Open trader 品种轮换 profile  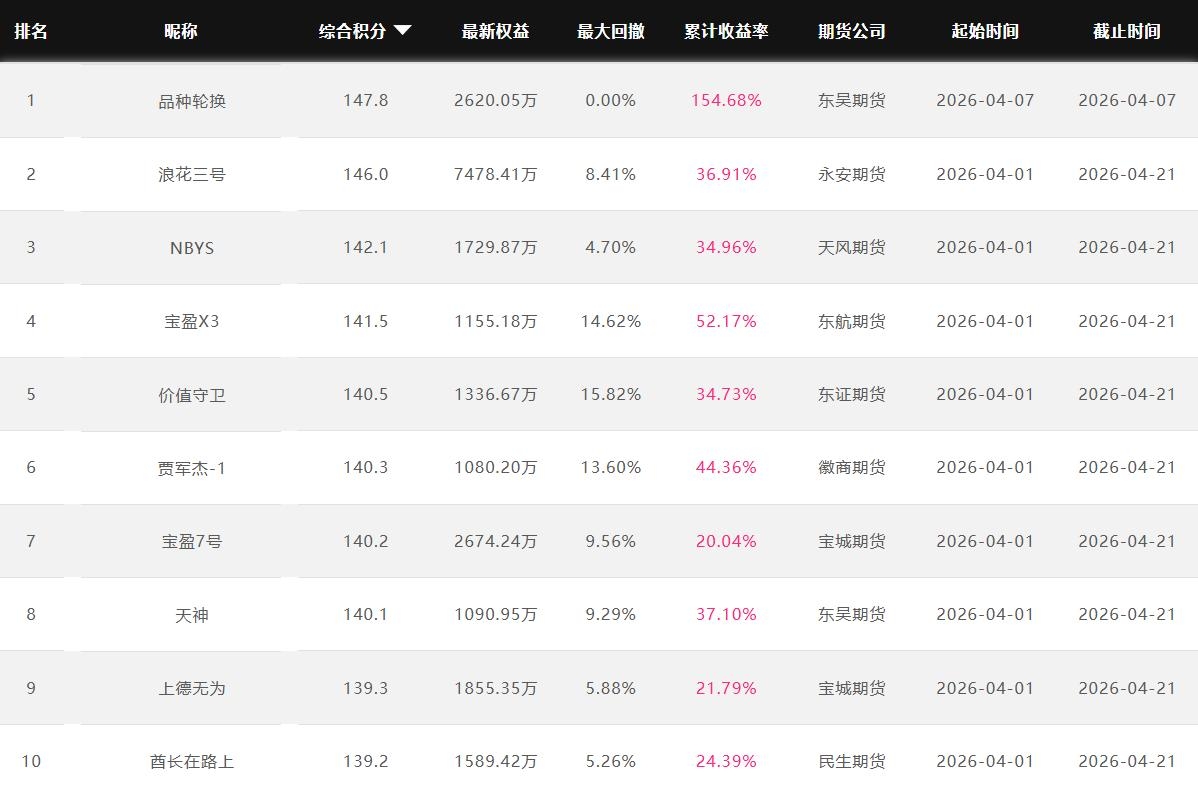[192, 101]
